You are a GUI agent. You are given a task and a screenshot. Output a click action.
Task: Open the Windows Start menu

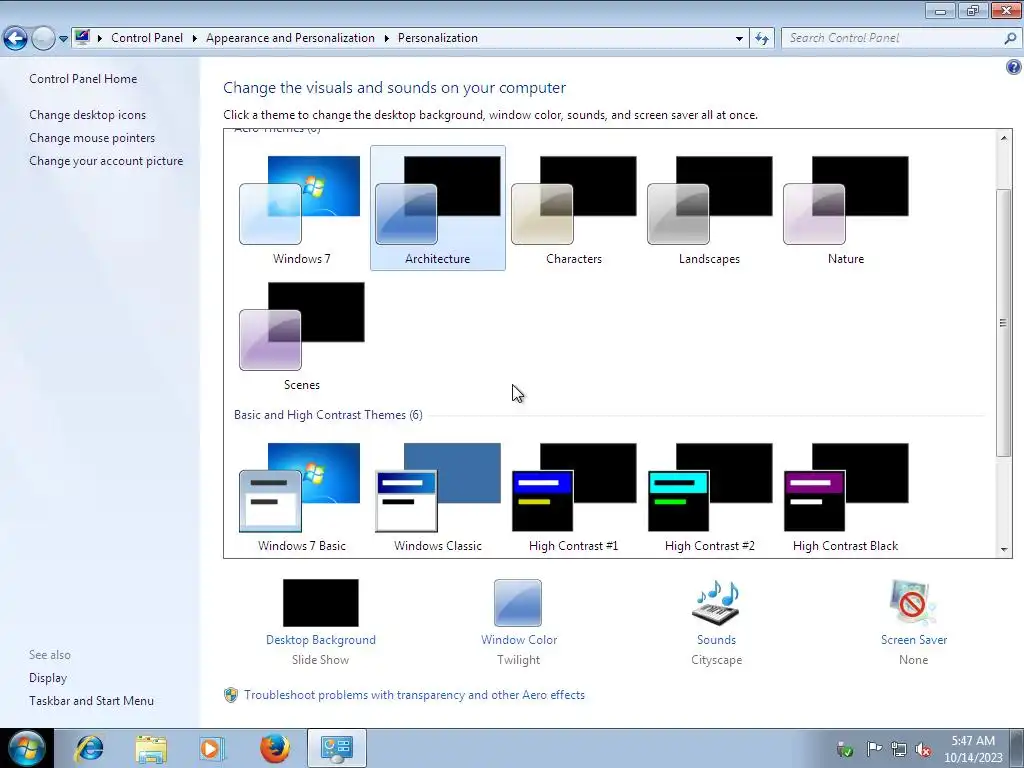click(x=27, y=748)
